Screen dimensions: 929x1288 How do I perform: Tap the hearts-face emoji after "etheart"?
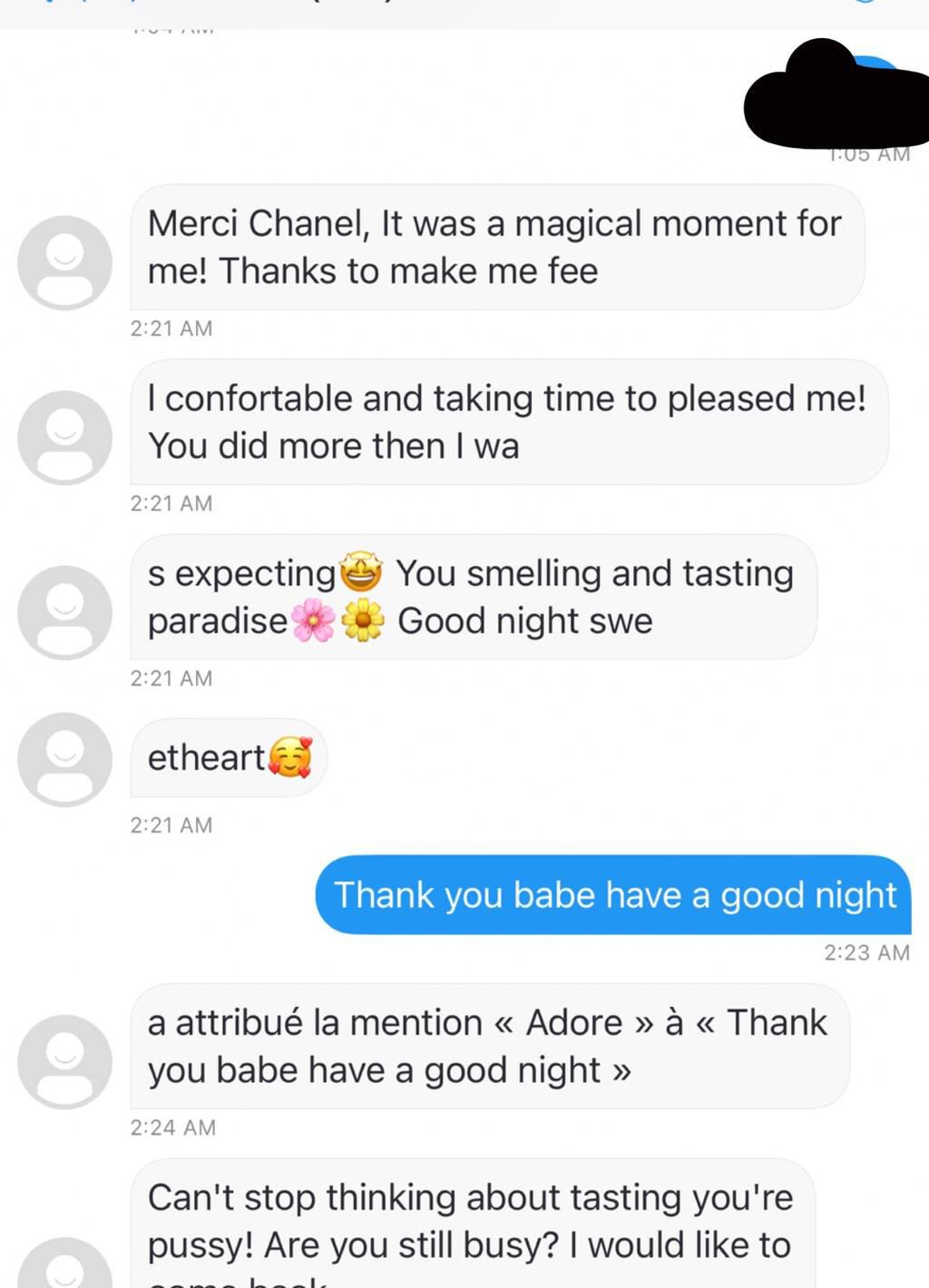pyautogui.click(x=290, y=757)
